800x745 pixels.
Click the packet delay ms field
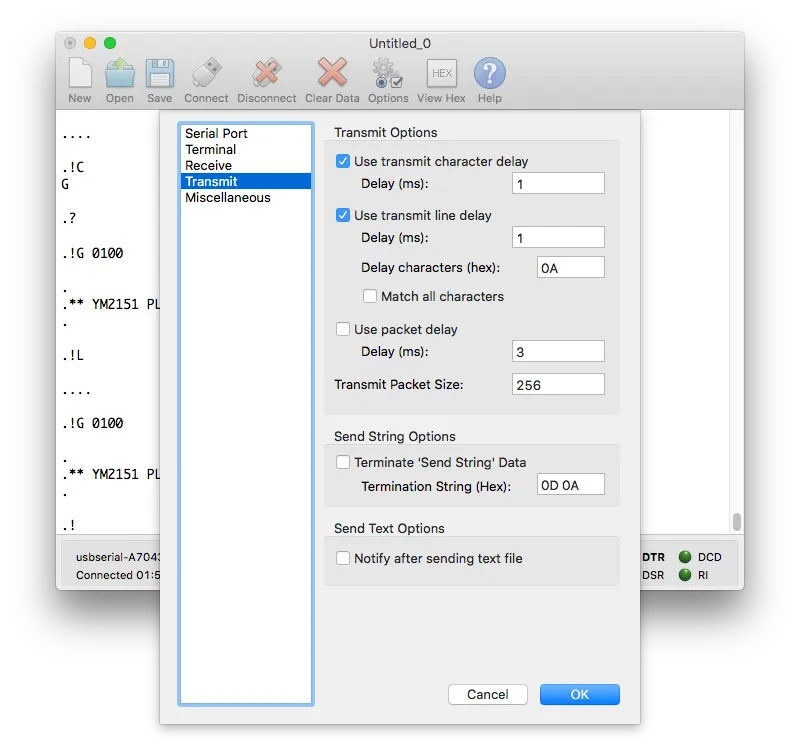click(x=558, y=351)
